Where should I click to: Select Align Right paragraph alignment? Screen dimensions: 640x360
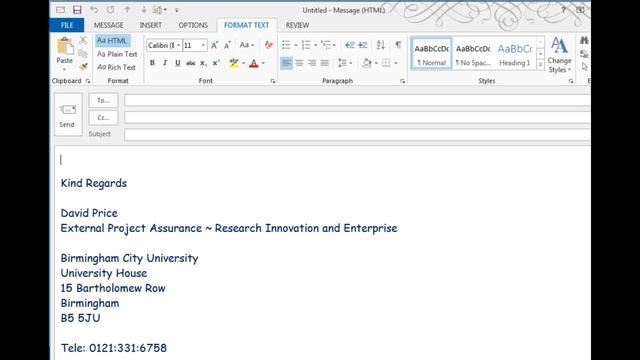[312, 63]
